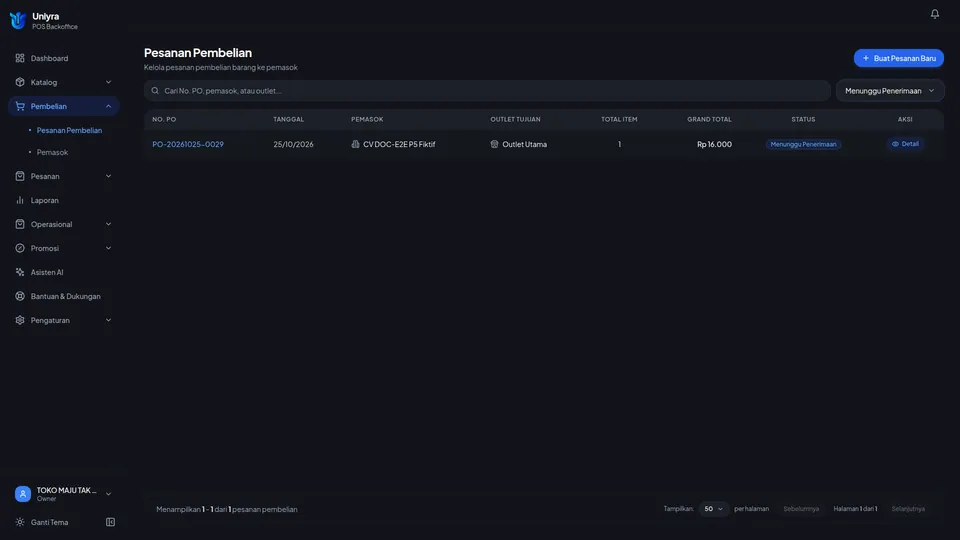Viewport: 960px width, 540px height.
Task: Click the OUTLET TUJUAN column header
Action: (x=515, y=119)
